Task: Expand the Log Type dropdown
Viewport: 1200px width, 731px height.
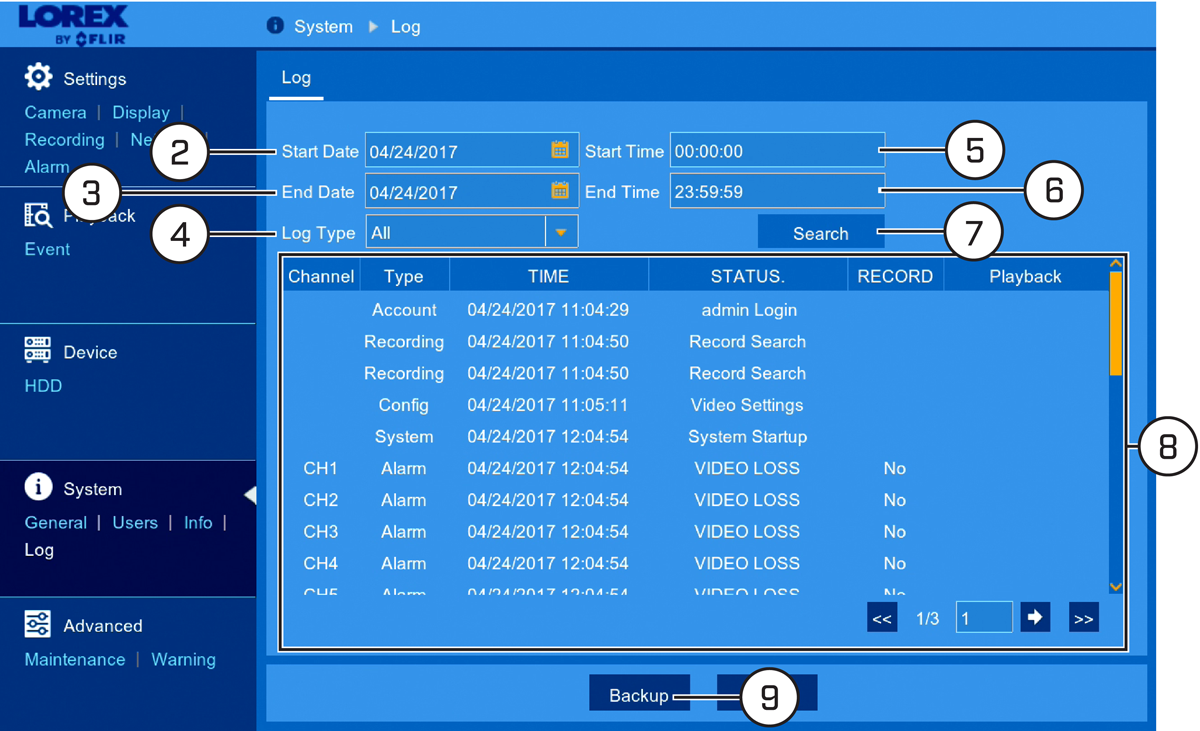Action: [x=561, y=232]
